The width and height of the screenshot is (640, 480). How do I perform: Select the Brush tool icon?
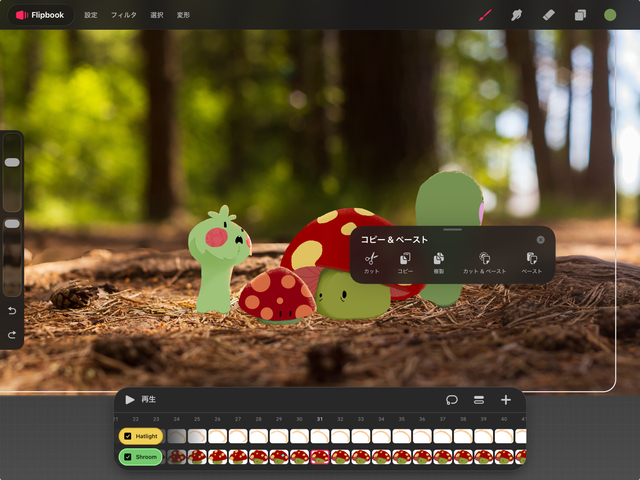(x=485, y=15)
